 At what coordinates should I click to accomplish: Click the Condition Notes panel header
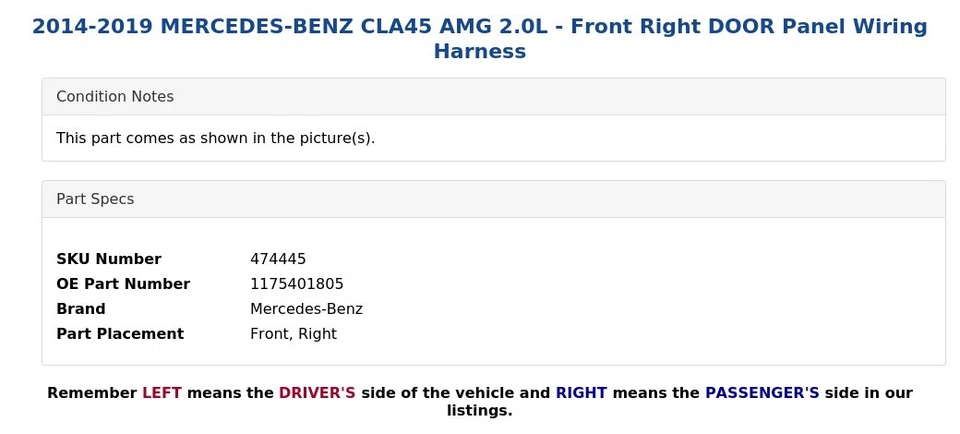point(115,97)
